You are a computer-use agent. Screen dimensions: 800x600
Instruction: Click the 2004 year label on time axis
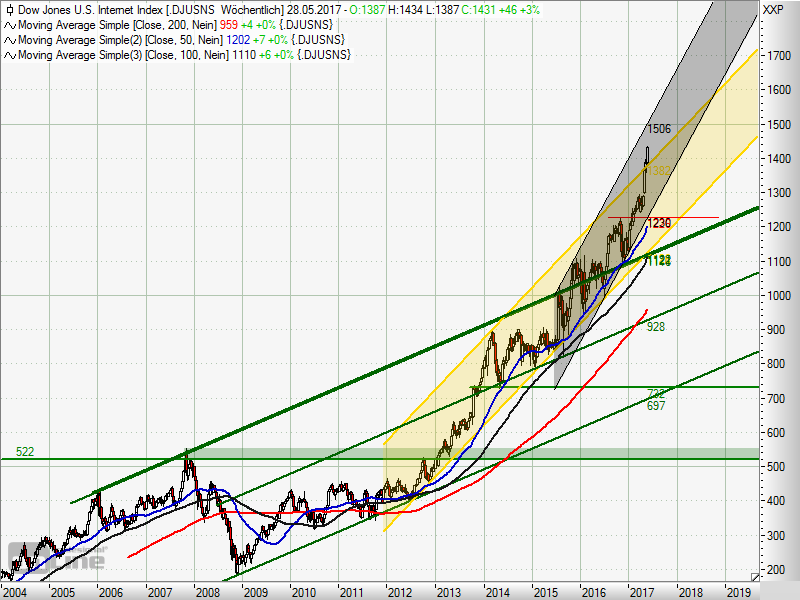coord(14,593)
